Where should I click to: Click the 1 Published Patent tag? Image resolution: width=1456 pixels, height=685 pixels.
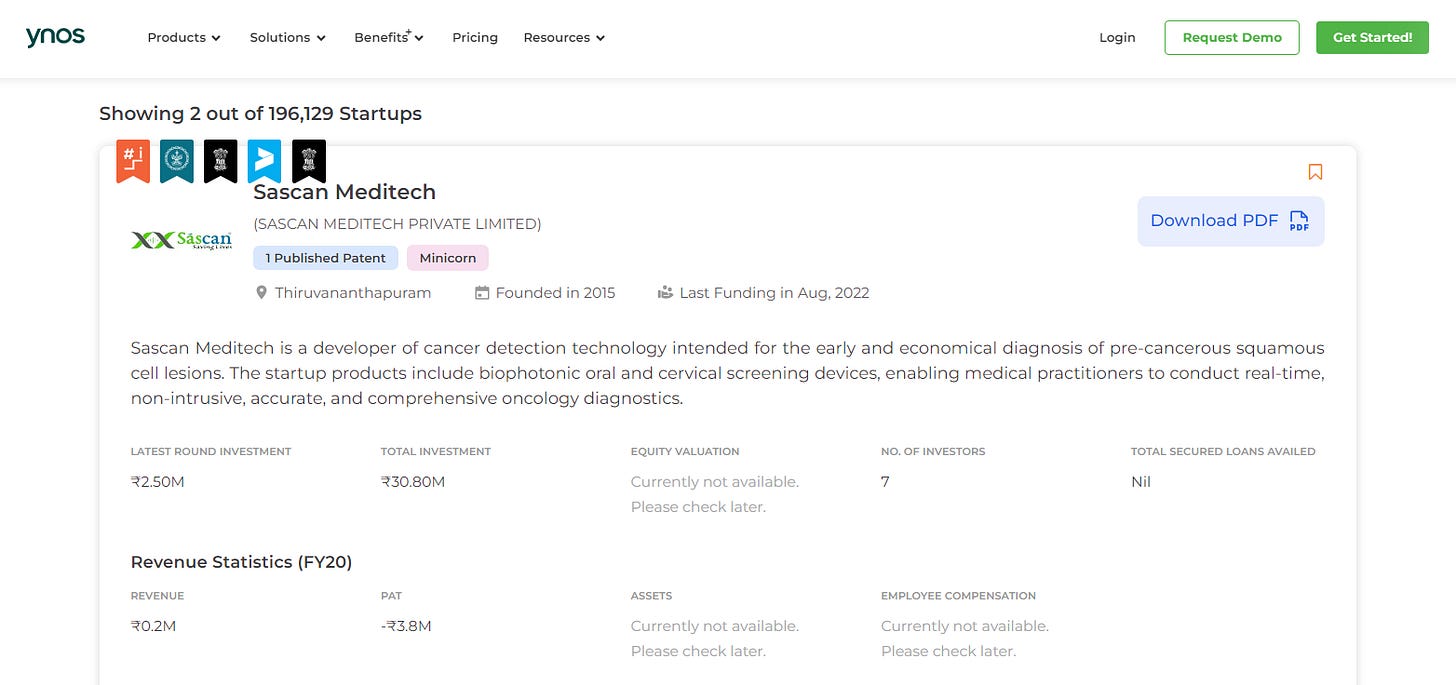(326, 258)
